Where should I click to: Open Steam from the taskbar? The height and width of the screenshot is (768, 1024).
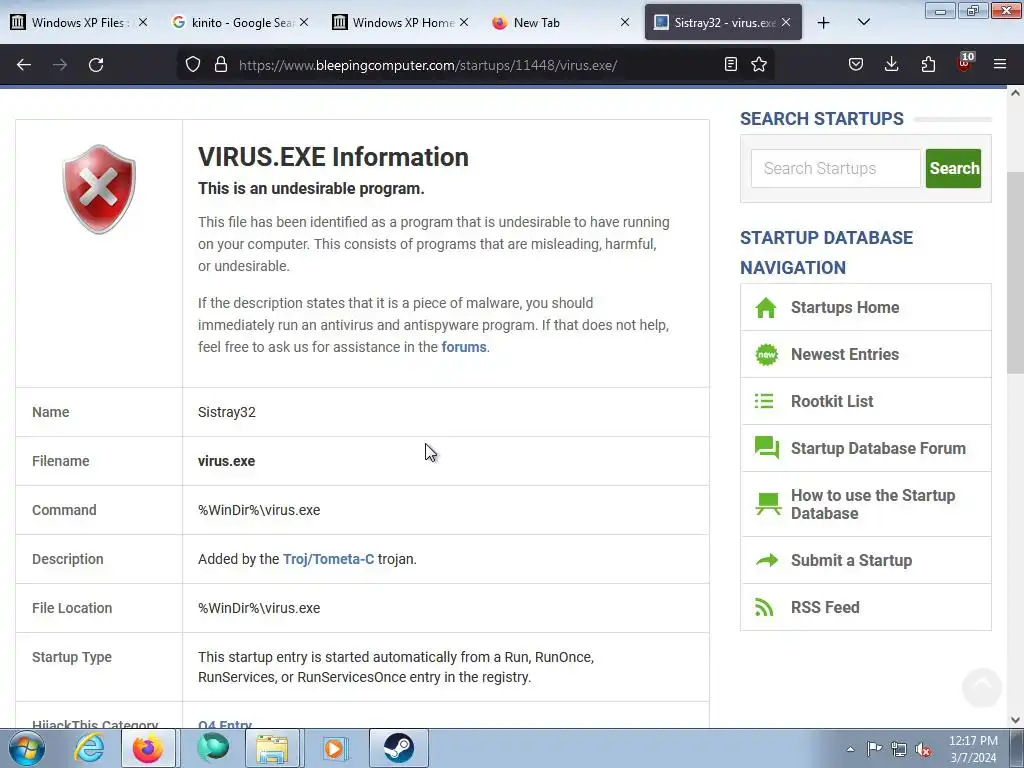(x=398, y=748)
